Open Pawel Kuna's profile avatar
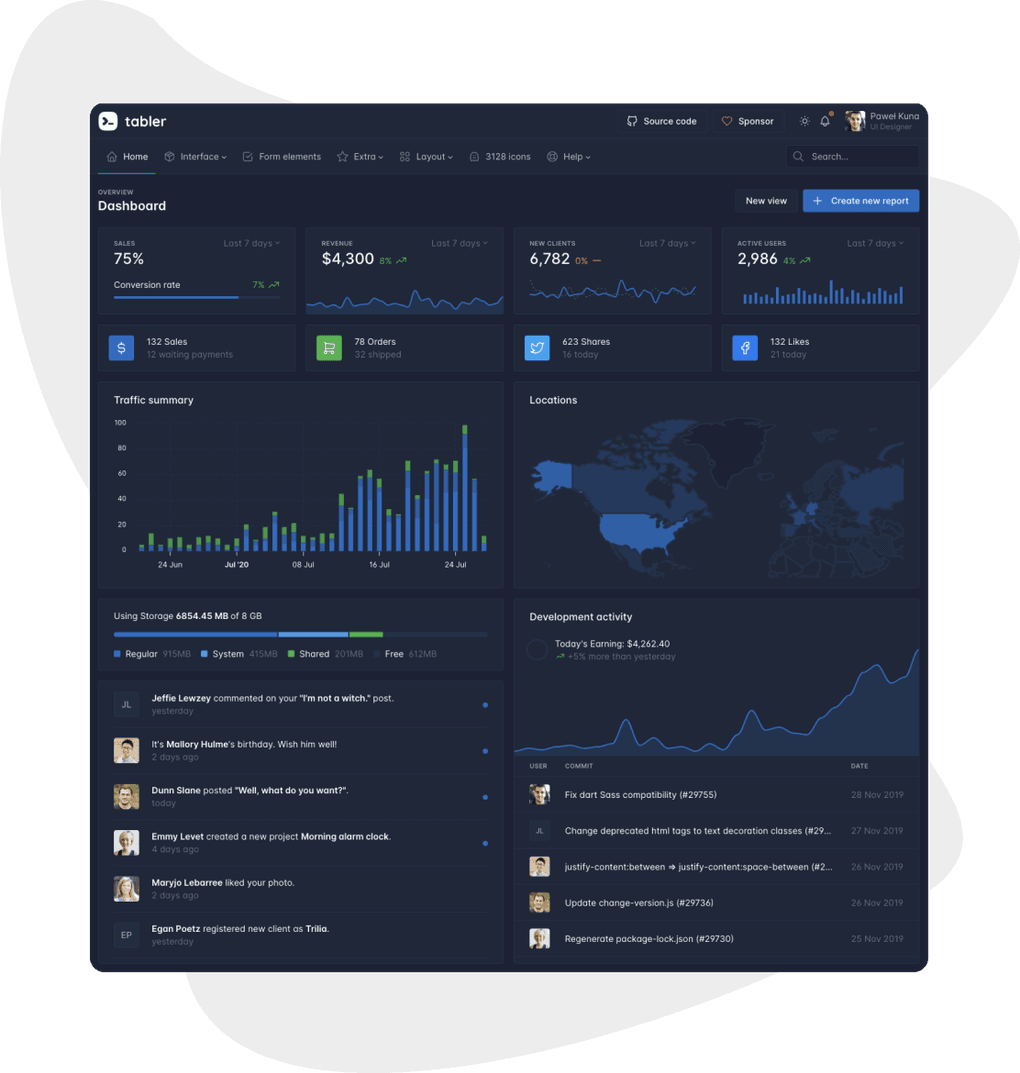The image size is (1020, 1073). [x=857, y=120]
